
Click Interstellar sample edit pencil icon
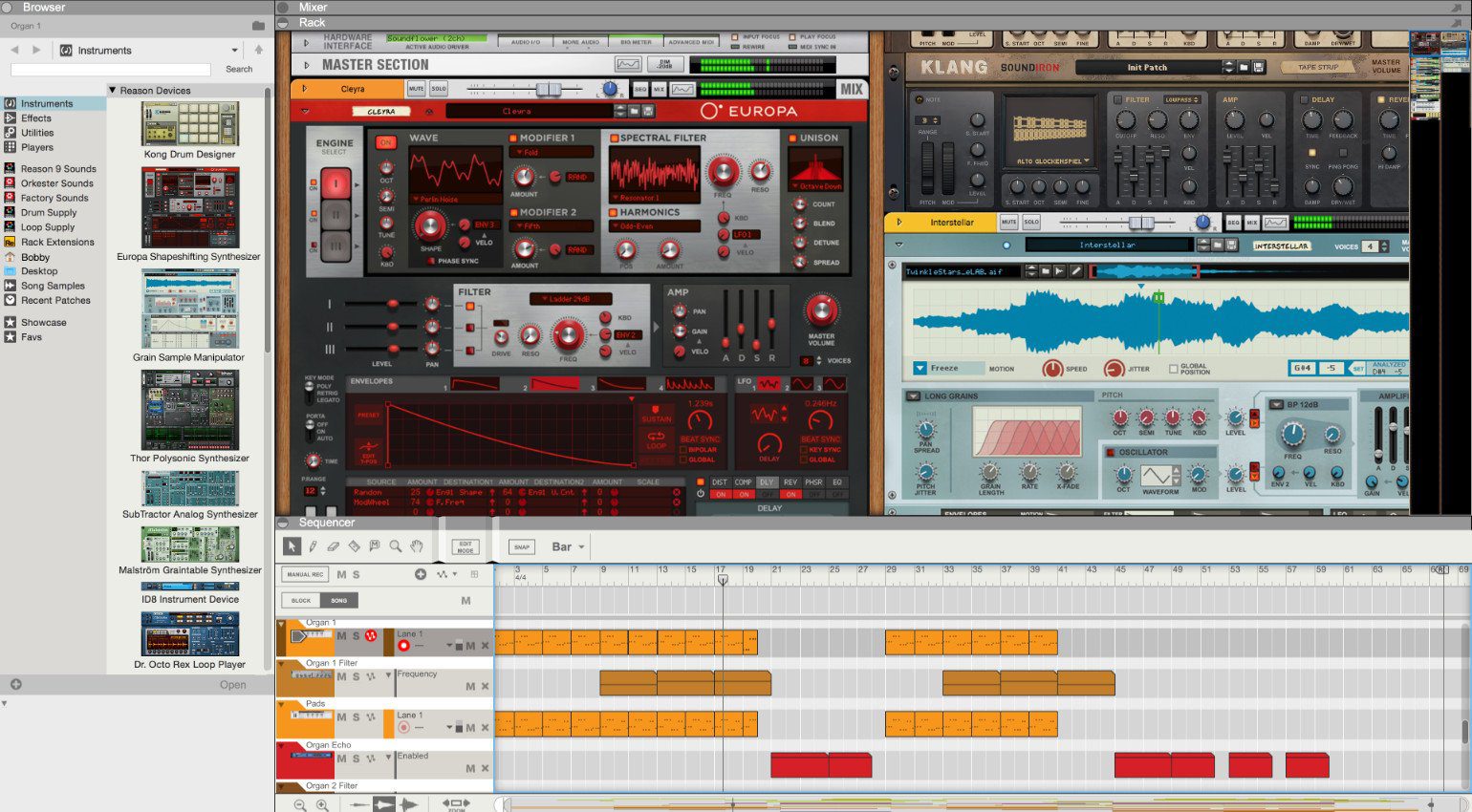point(1075,271)
